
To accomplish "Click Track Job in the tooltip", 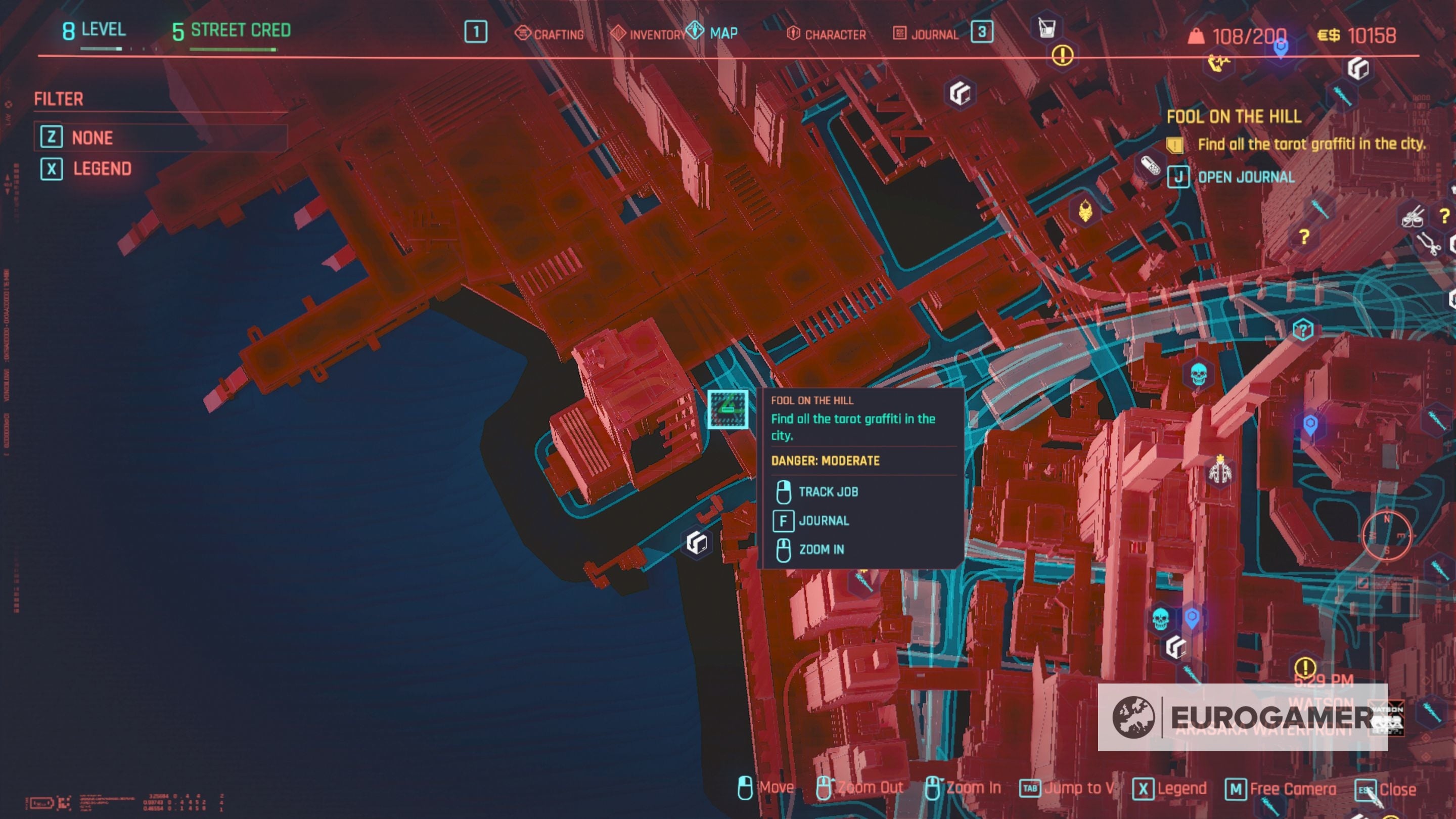I will click(x=817, y=492).
